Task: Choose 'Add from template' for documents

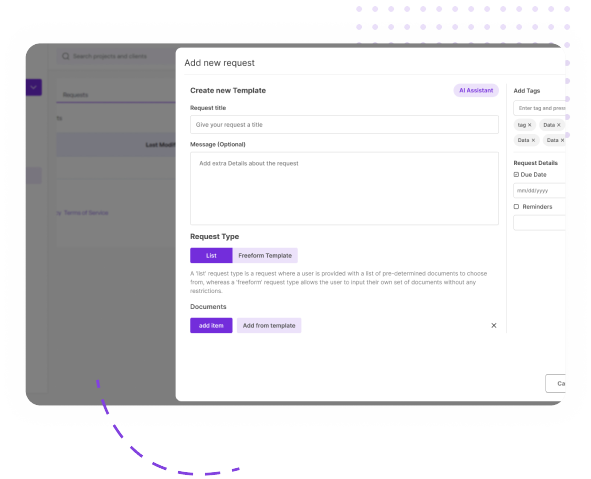Action: point(269,326)
